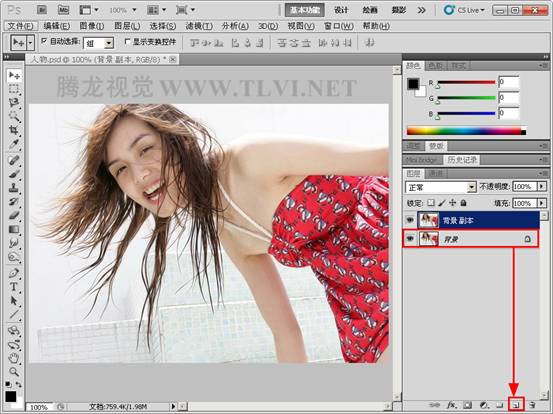Hide the 背景 副本 layer
Viewport: 553px width, 414px height.
[410, 220]
